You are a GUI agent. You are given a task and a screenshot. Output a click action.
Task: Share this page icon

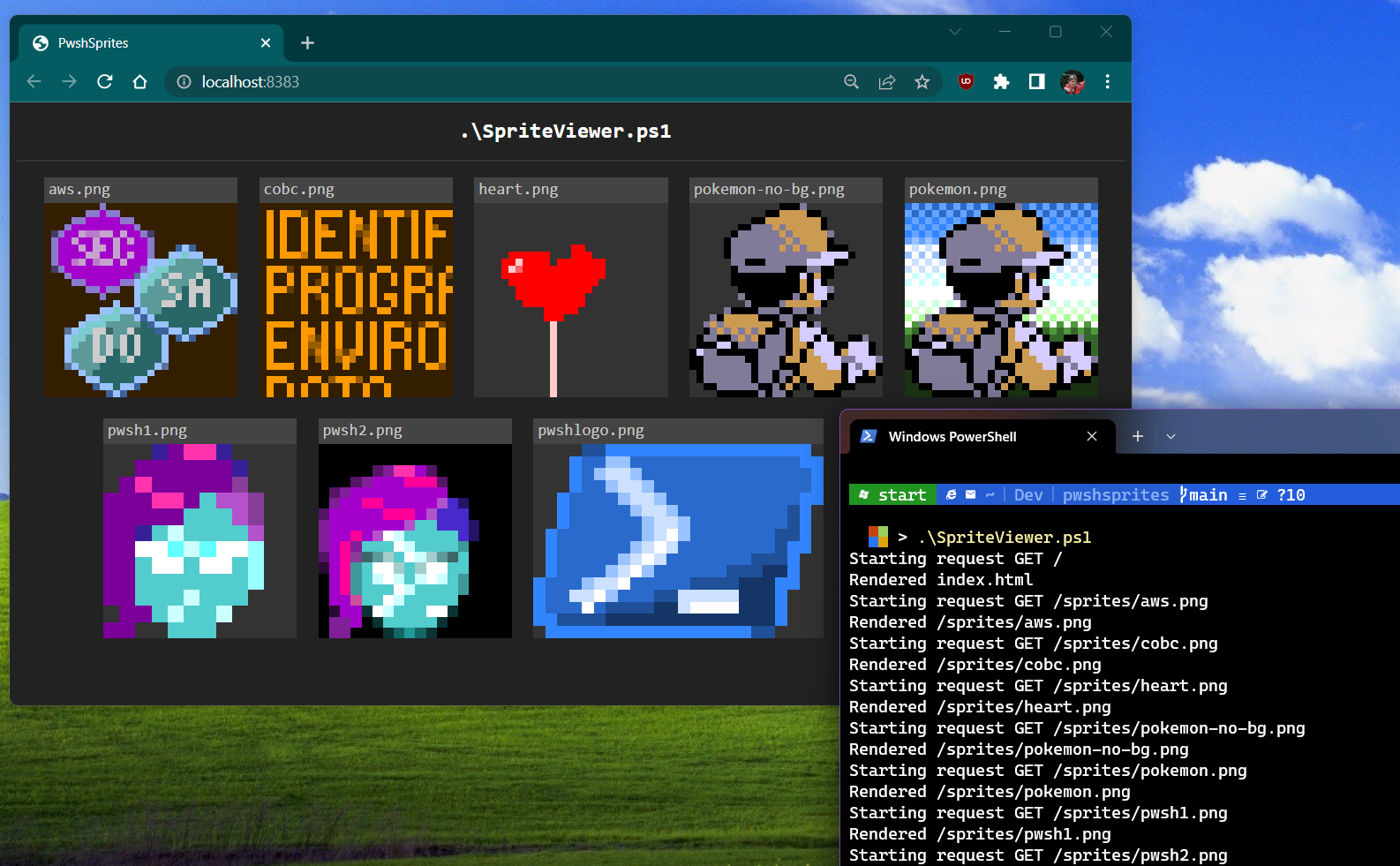pyautogui.click(x=886, y=81)
